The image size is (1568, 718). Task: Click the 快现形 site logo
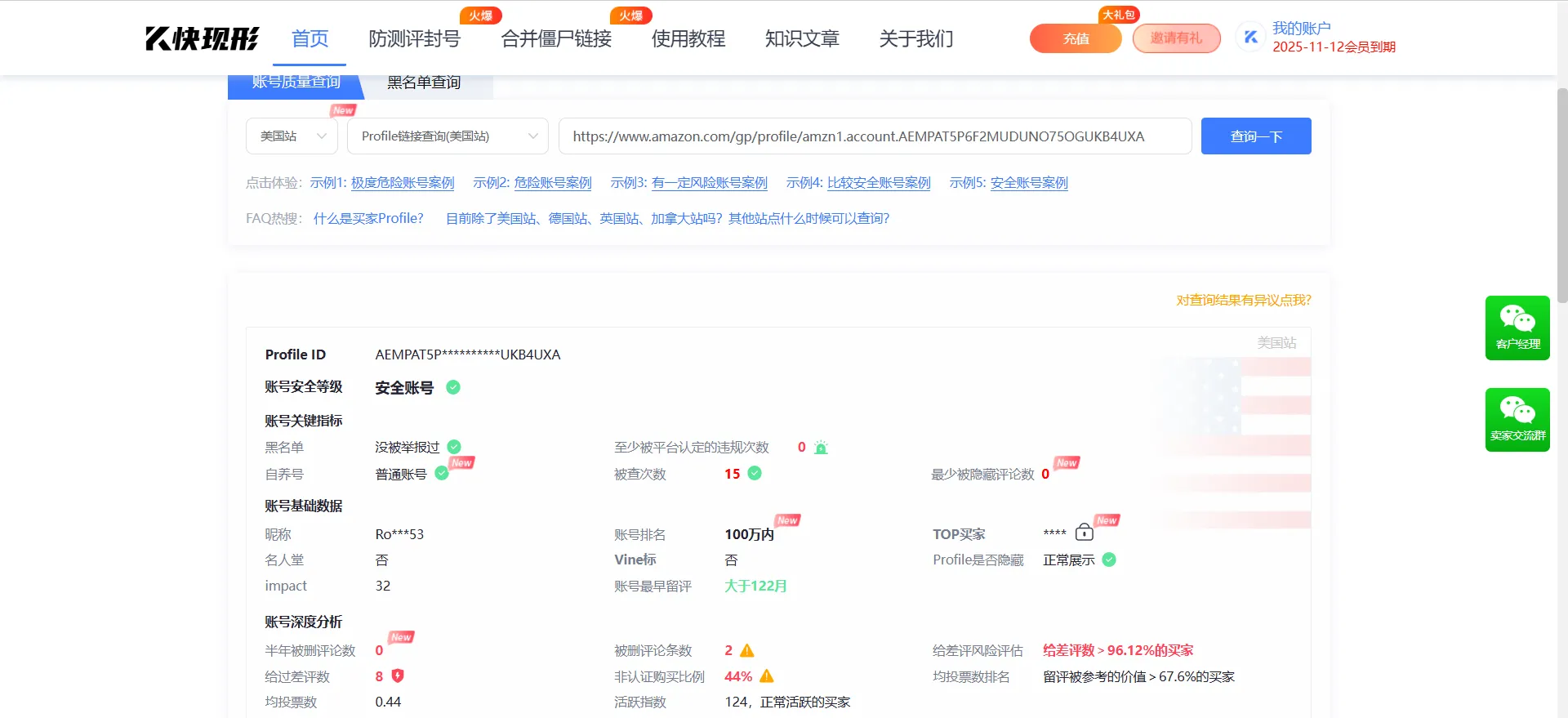pos(202,38)
